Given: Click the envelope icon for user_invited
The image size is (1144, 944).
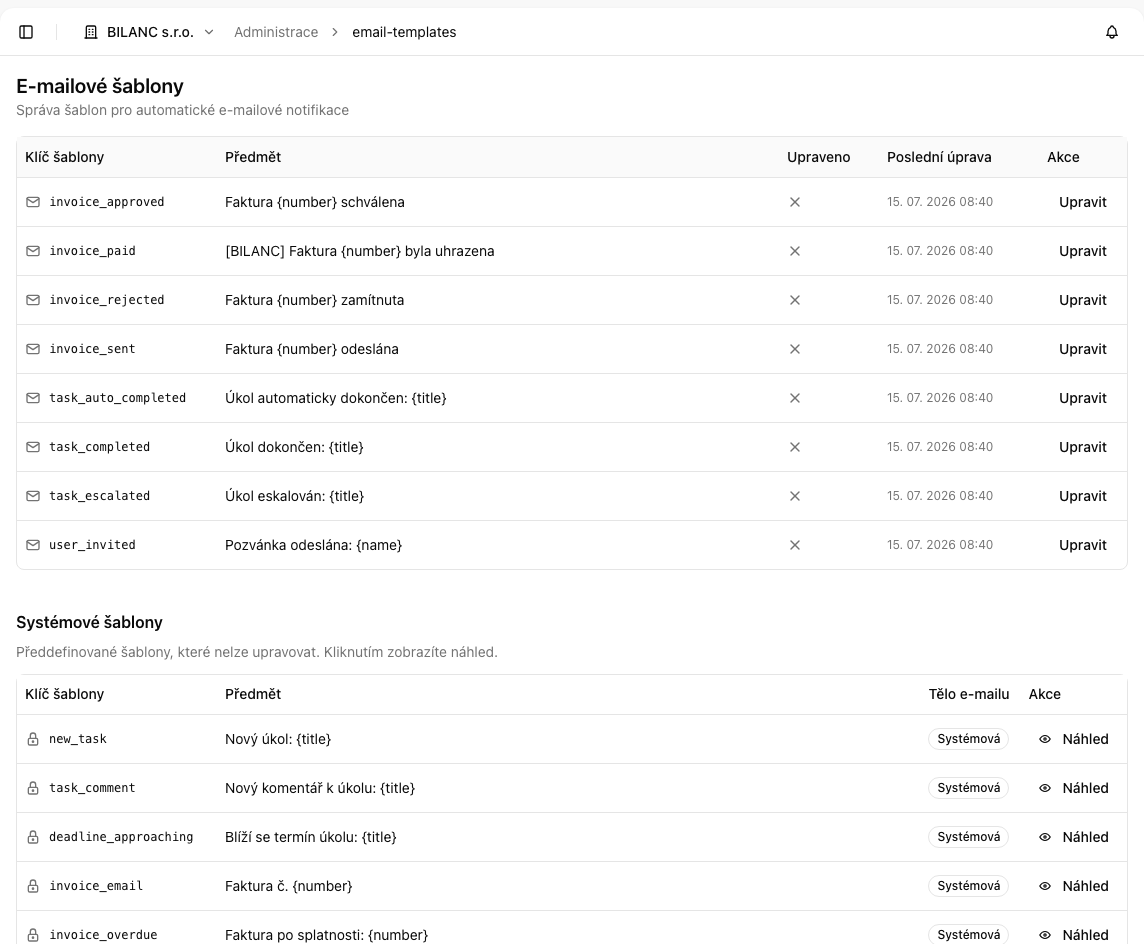Looking at the screenshot, I should click(33, 545).
